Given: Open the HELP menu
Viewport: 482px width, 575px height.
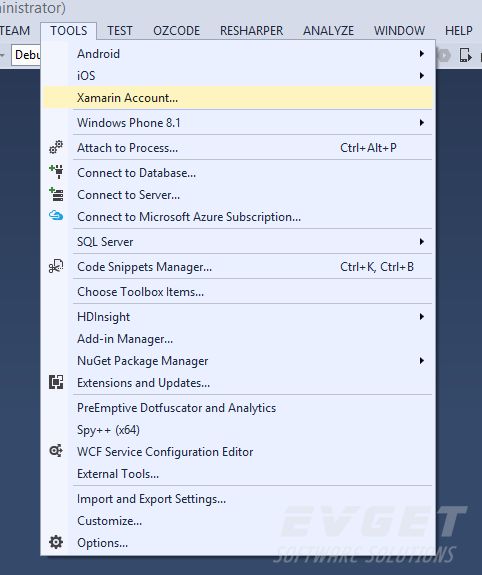Looking at the screenshot, I should point(459,30).
